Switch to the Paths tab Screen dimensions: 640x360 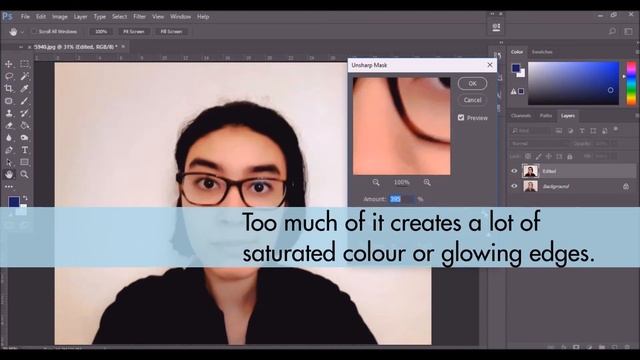tap(546, 116)
